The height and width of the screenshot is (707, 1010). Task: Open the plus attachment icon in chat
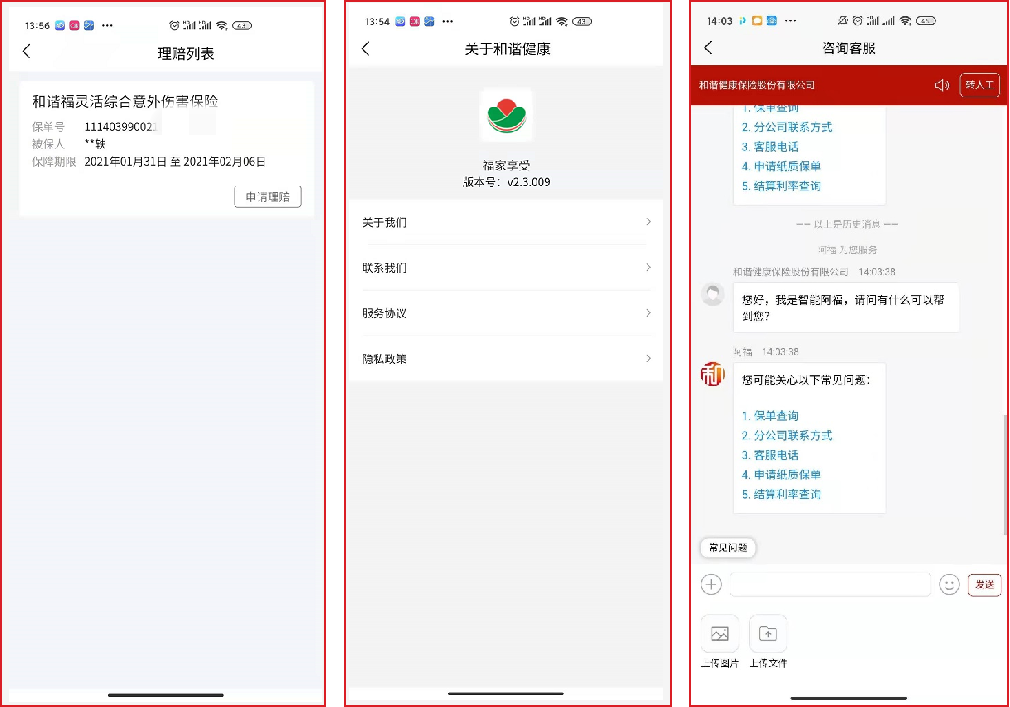pos(711,584)
